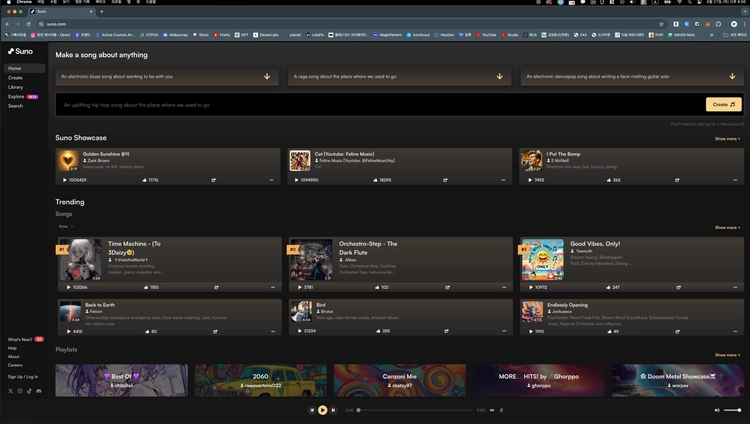The image size is (750, 424).
Task: Like the Time Machine trending song
Action: click(x=145, y=287)
